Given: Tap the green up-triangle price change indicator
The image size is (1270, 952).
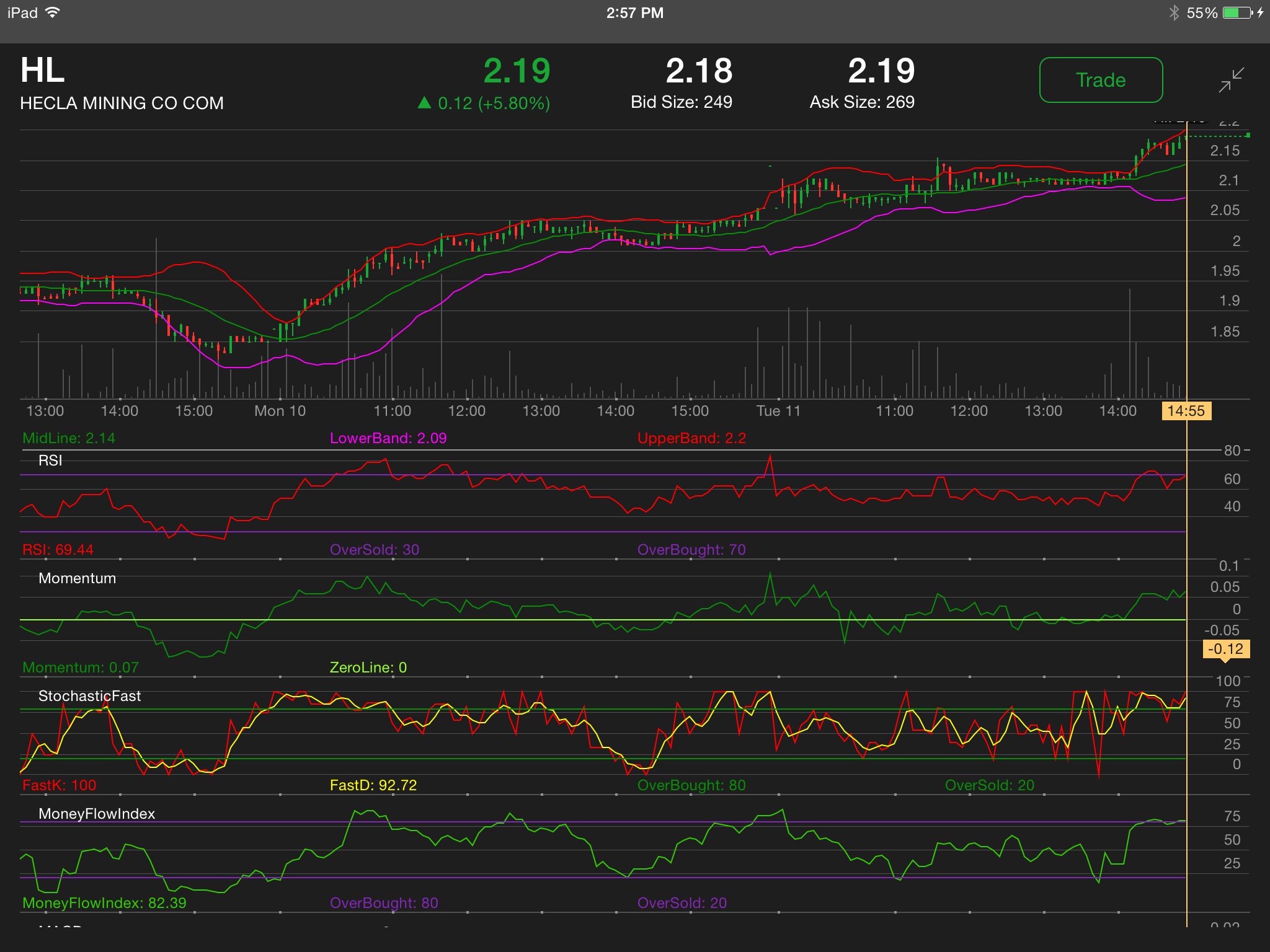Looking at the screenshot, I should tap(425, 103).
